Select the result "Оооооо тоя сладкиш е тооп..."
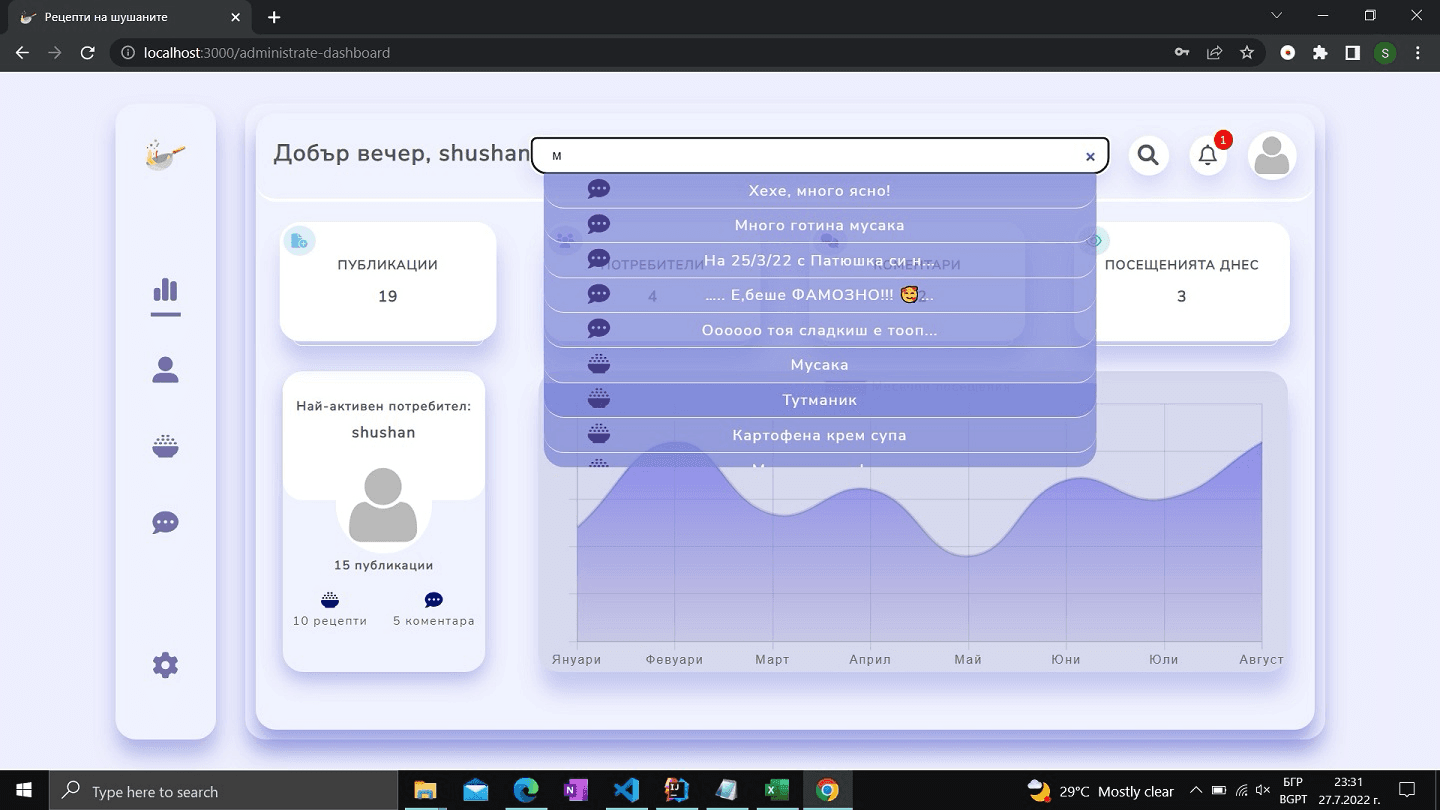 tap(820, 330)
